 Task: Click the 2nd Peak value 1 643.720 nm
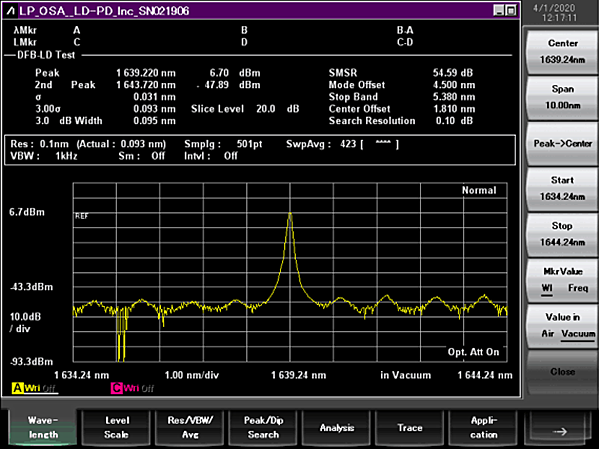[146, 85]
